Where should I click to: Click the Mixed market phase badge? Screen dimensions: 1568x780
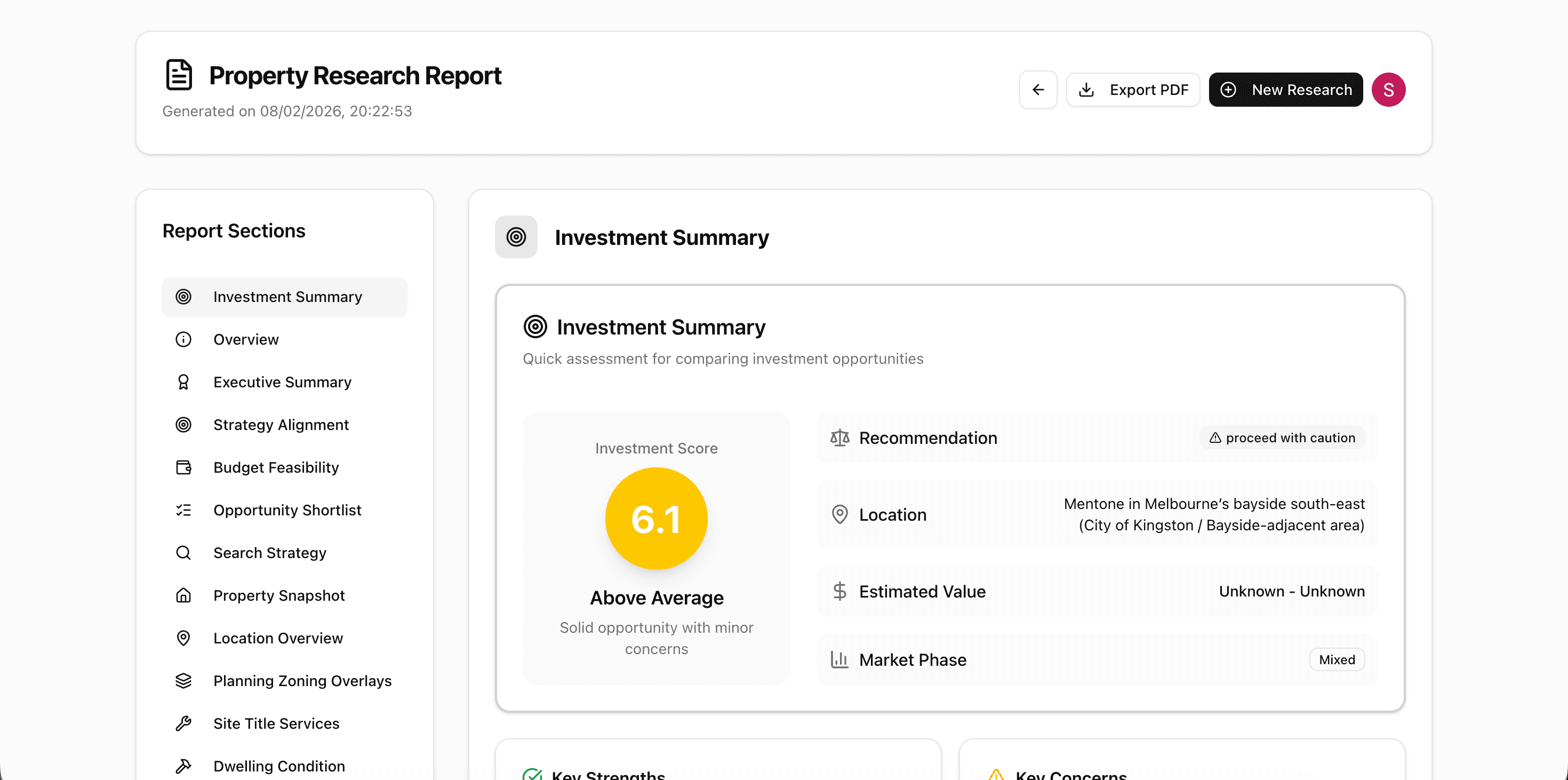1337,659
